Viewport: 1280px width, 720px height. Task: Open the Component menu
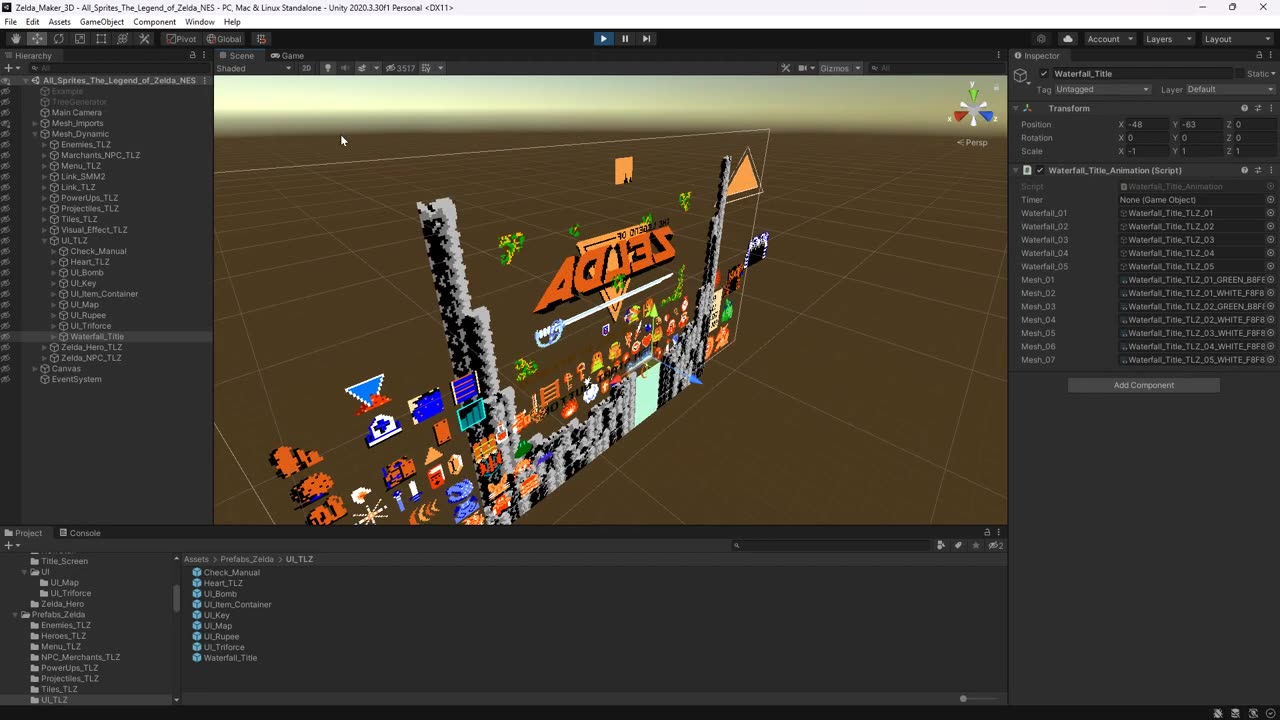(154, 22)
